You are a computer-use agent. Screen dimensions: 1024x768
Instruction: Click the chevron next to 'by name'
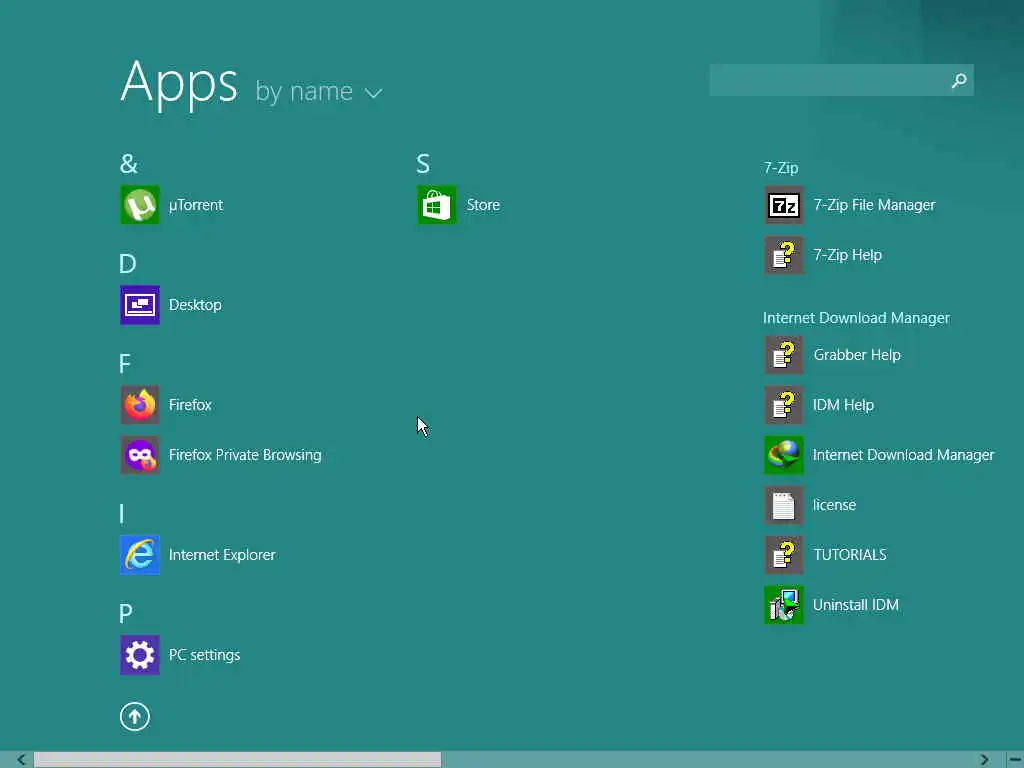point(374,93)
